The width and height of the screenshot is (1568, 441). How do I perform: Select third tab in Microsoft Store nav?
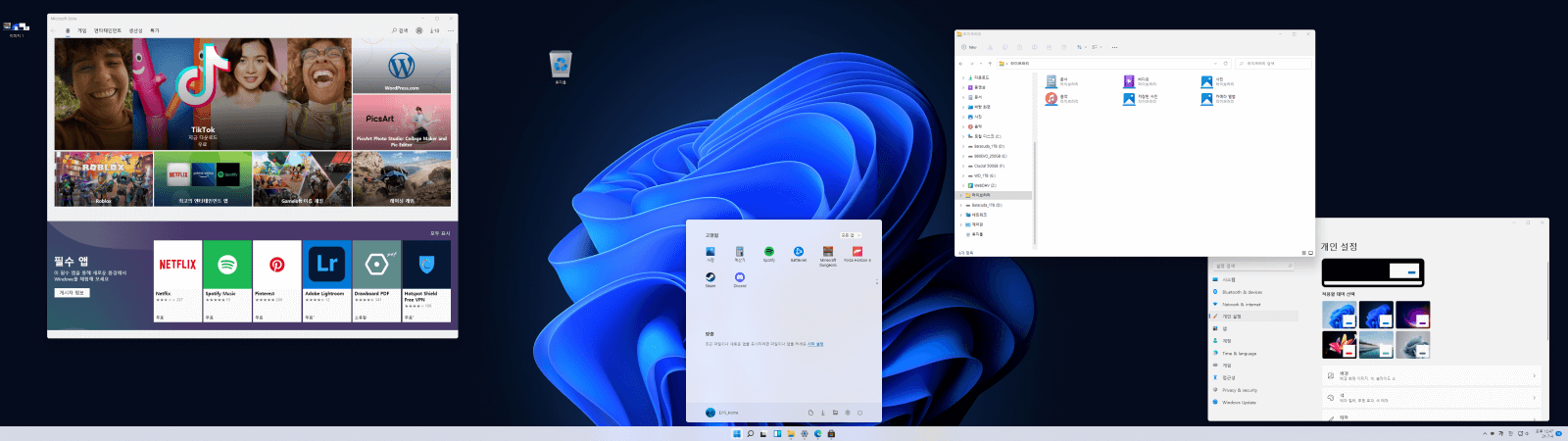[x=108, y=30]
